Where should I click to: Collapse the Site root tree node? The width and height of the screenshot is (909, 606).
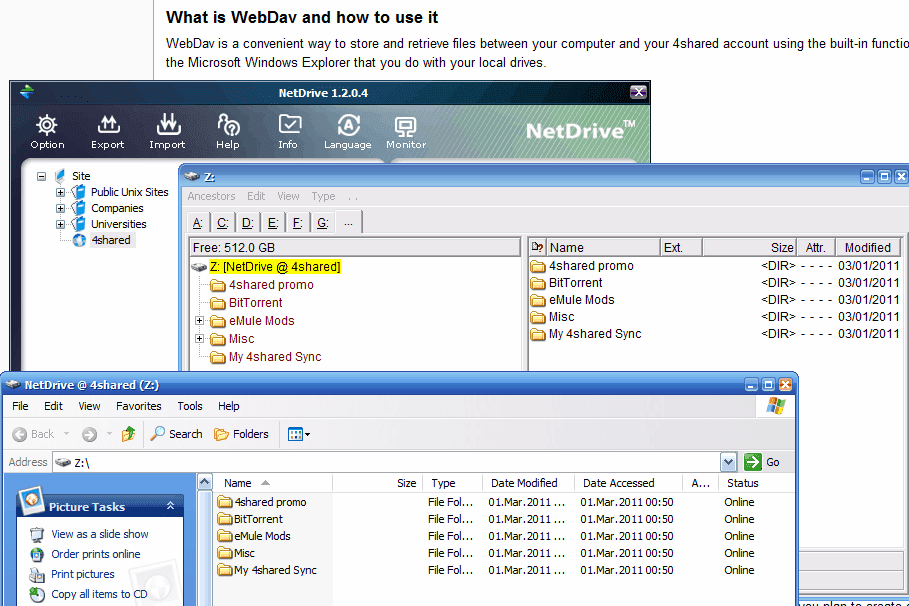[x=41, y=176]
